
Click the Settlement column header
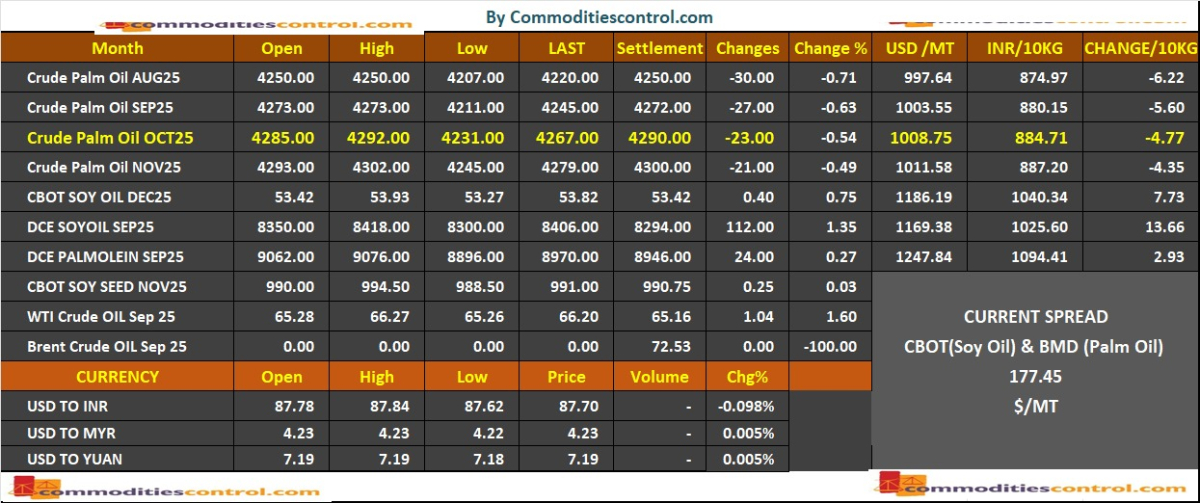point(659,48)
